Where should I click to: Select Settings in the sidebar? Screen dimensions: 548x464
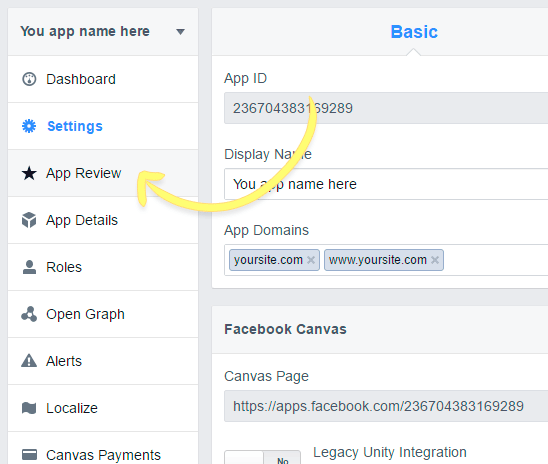point(103,126)
